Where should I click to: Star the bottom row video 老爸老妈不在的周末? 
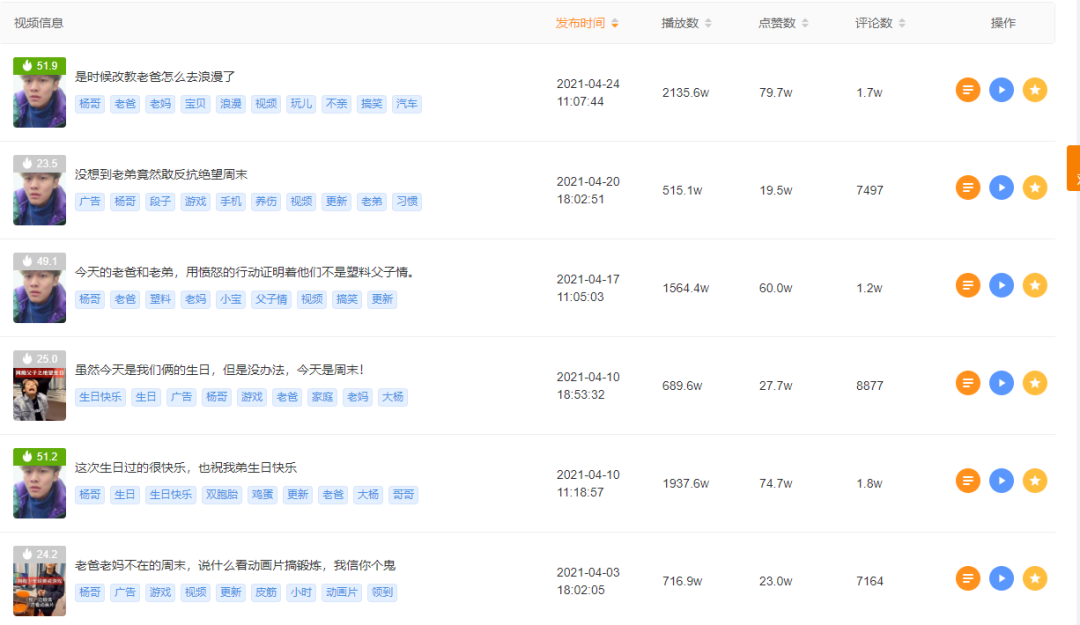pos(1034,579)
